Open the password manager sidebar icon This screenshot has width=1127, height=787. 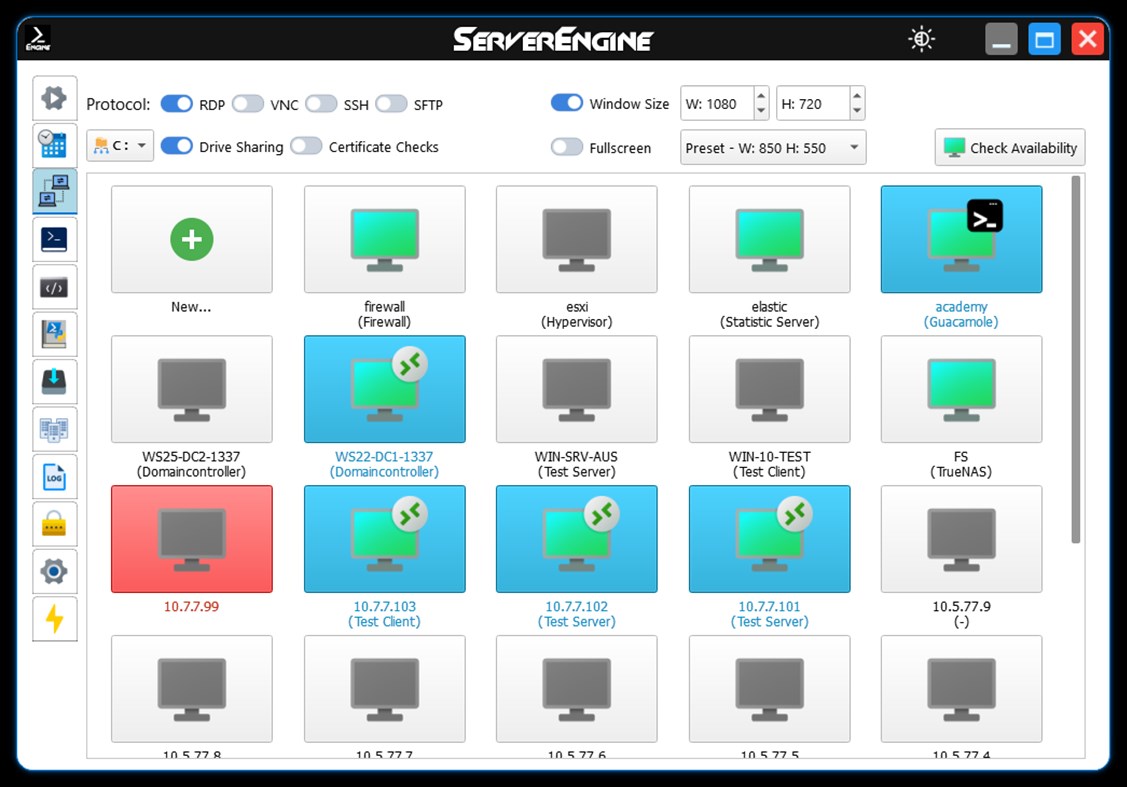[x=55, y=524]
